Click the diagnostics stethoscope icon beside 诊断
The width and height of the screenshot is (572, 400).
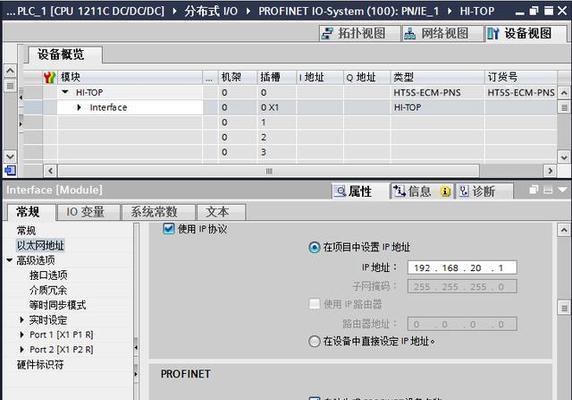464,191
